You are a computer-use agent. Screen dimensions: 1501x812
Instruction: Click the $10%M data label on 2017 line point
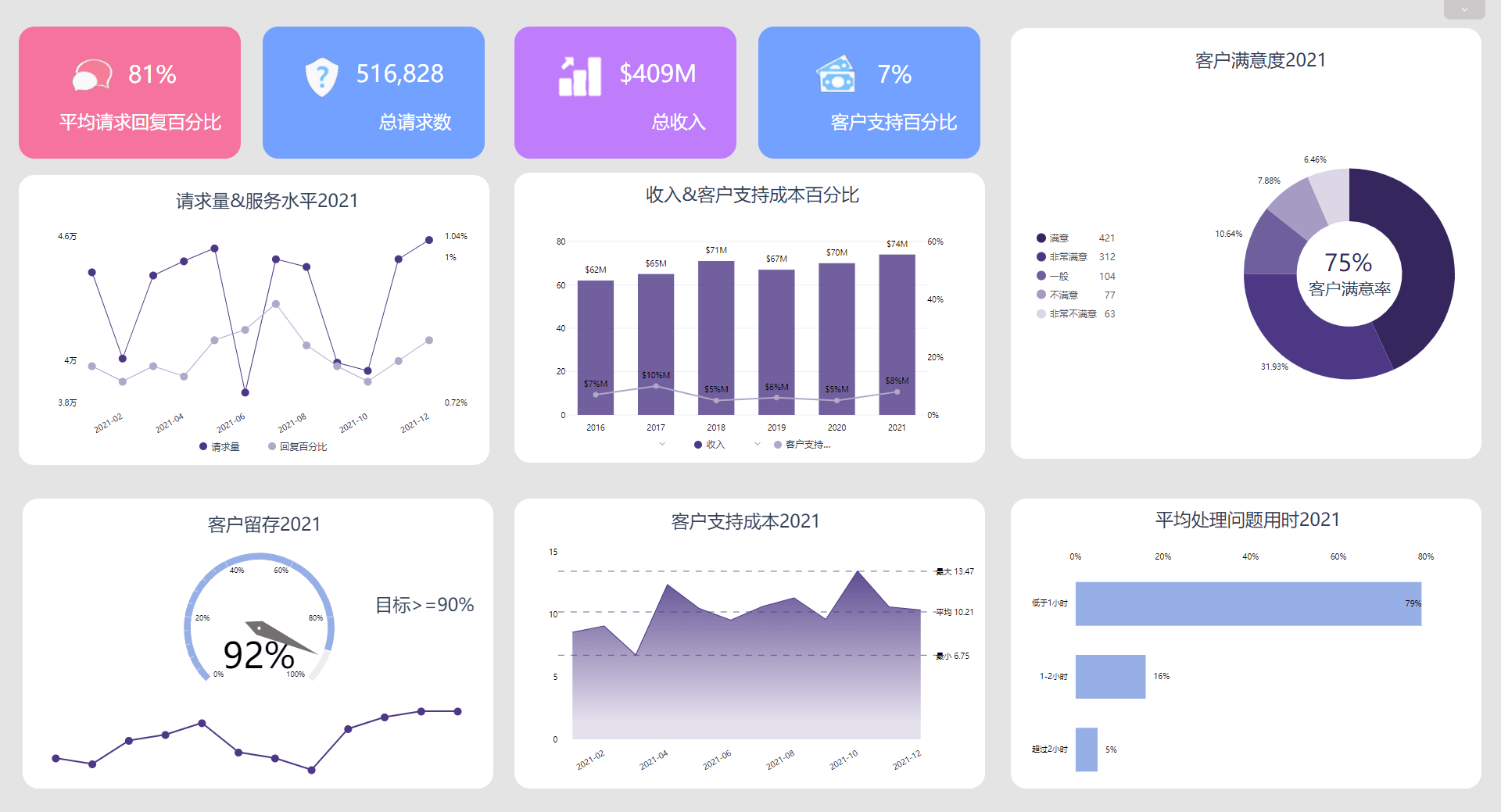point(656,376)
